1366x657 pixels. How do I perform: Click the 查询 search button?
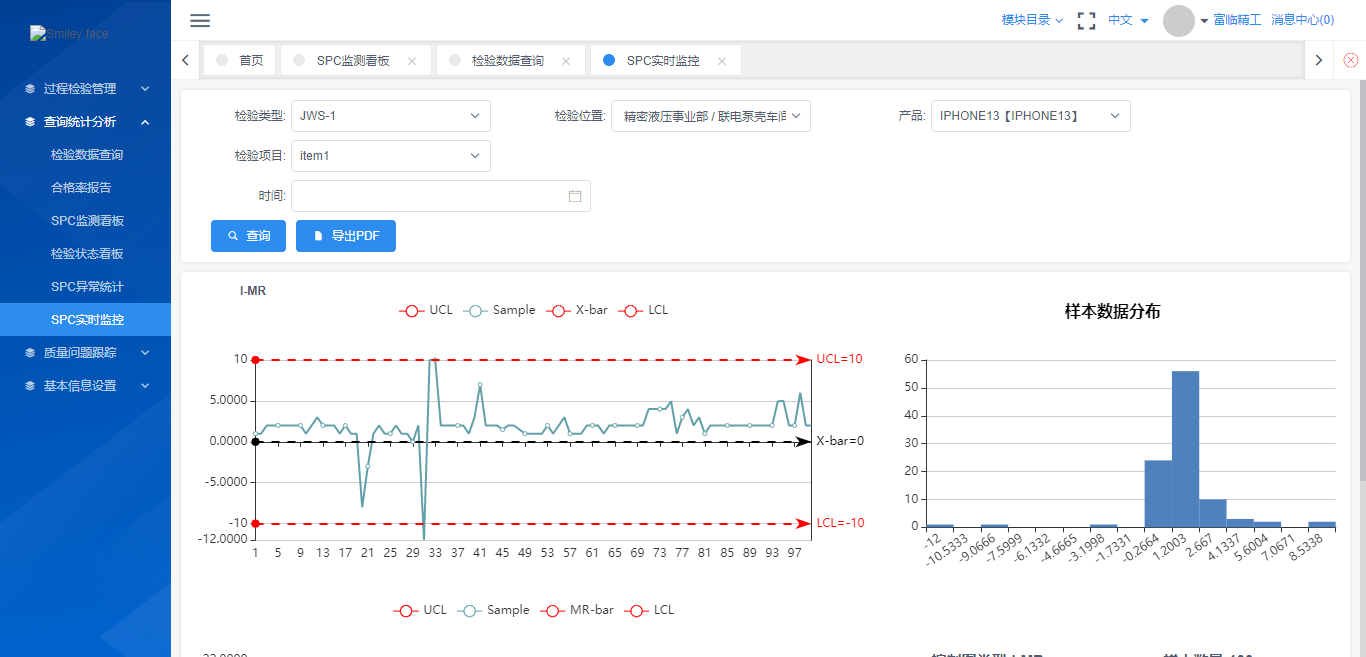coord(248,236)
